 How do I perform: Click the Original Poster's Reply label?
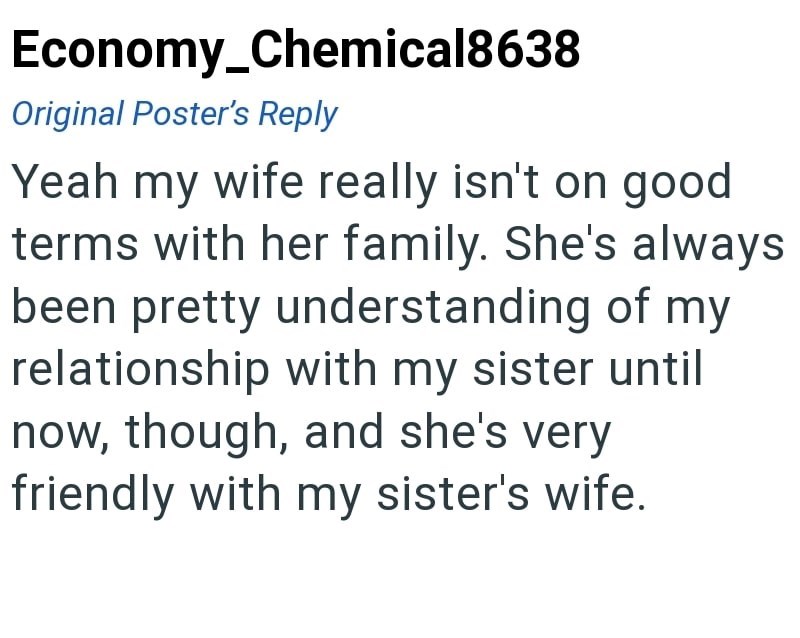click(174, 114)
